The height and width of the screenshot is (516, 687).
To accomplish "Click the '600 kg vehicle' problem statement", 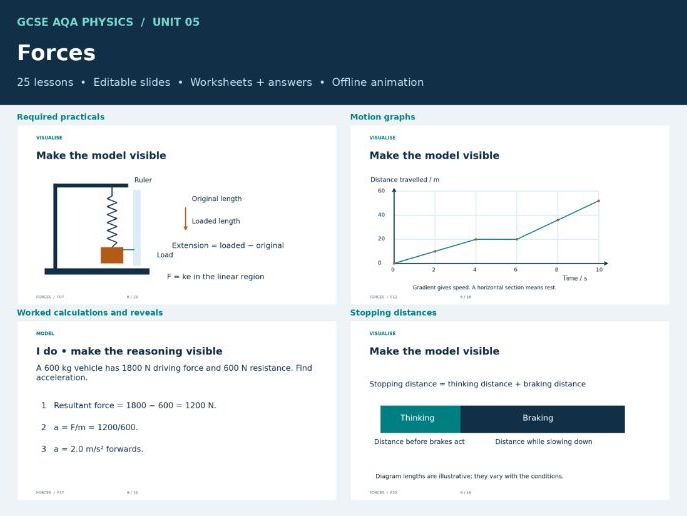I will (174, 373).
